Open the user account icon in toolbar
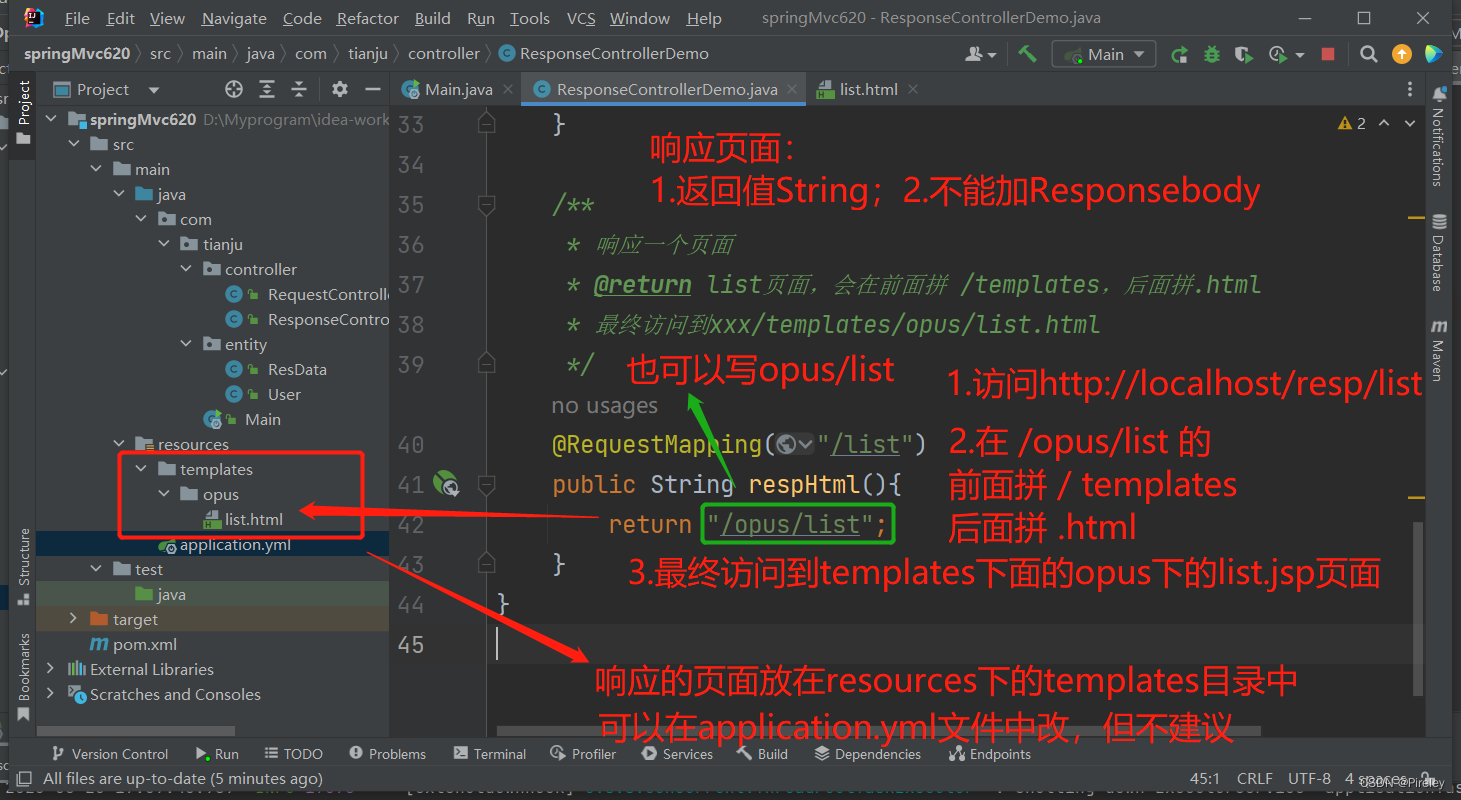Screen dimensions: 1461x800 coord(981,54)
